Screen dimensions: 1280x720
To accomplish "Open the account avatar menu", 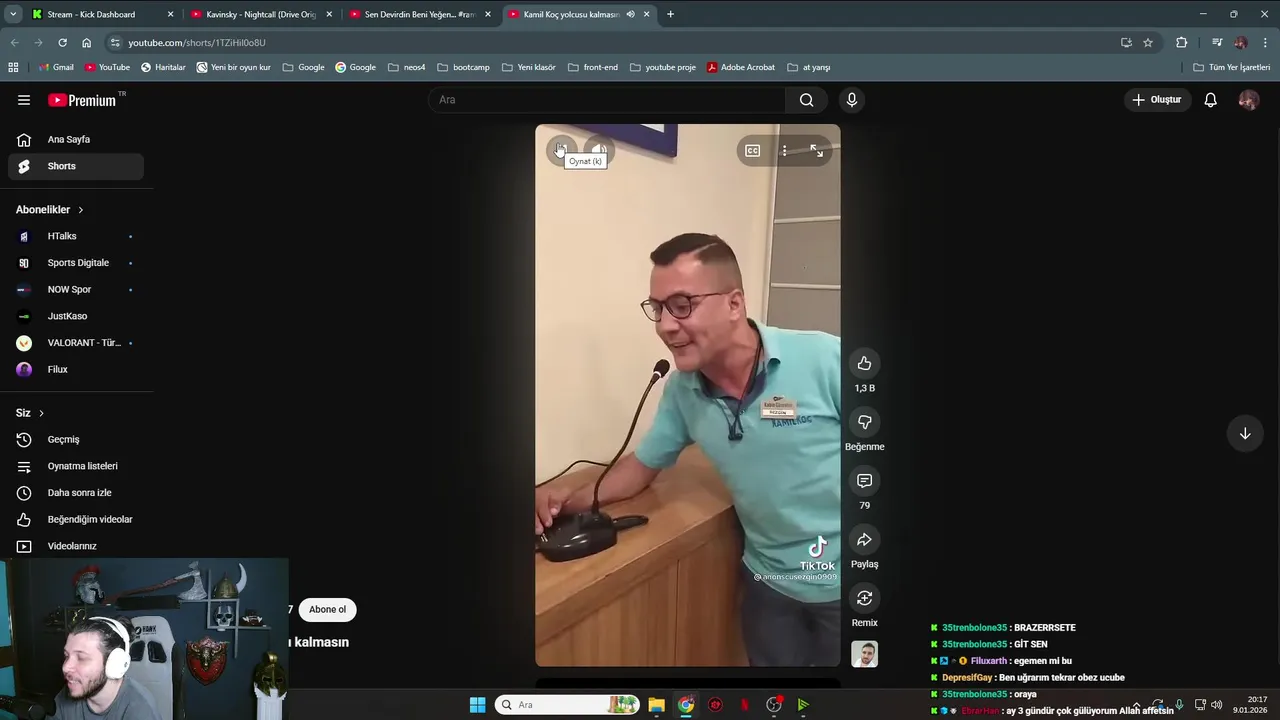I will click(1248, 100).
